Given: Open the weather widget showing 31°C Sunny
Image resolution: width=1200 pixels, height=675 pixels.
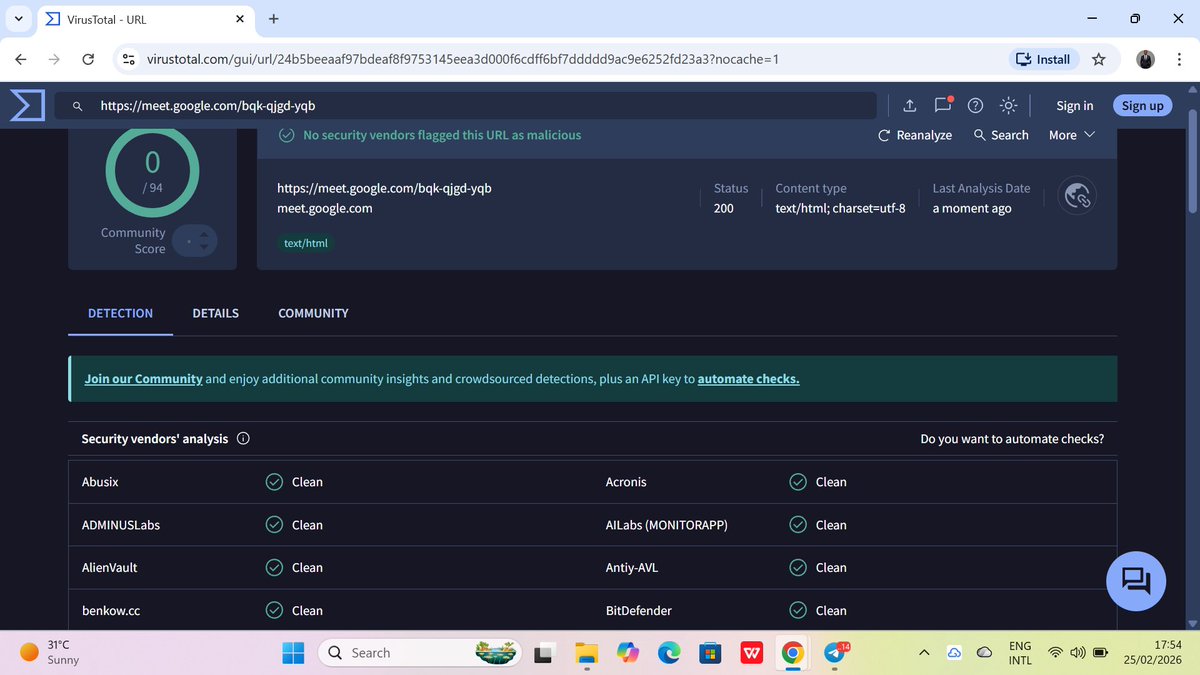Looking at the screenshot, I should point(52,653).
